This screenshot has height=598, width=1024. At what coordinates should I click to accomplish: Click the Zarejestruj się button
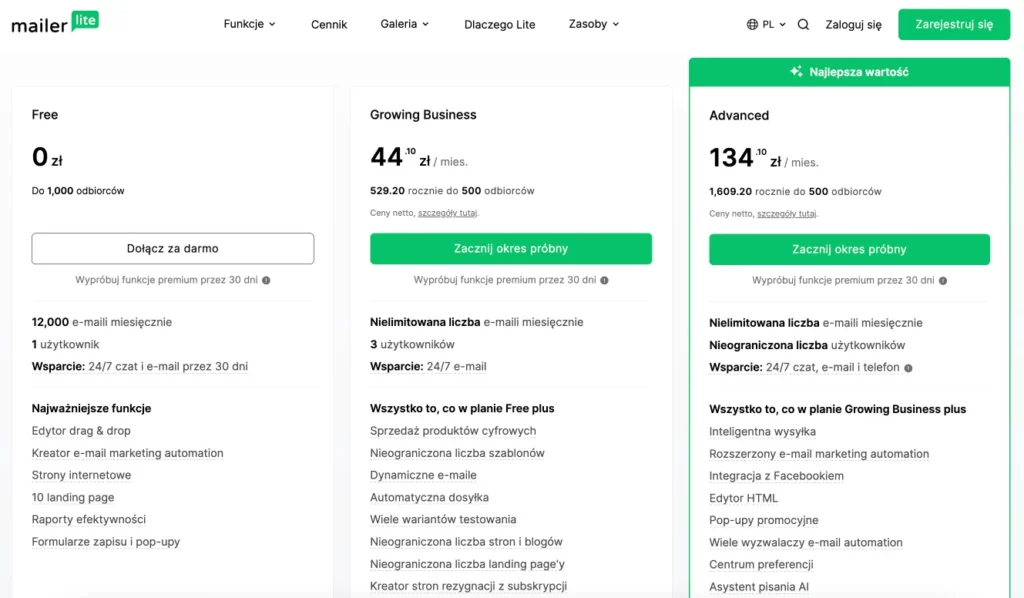(953, 24)
